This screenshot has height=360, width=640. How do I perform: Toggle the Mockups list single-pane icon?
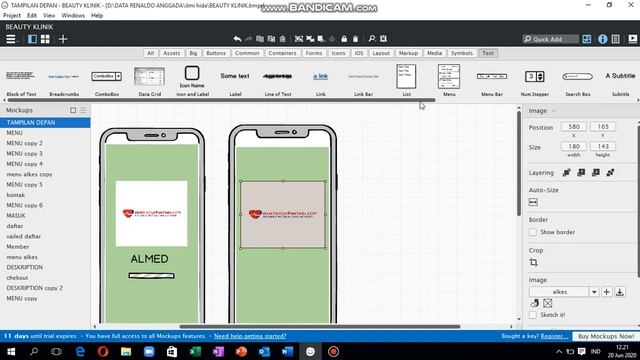(73, 110)
